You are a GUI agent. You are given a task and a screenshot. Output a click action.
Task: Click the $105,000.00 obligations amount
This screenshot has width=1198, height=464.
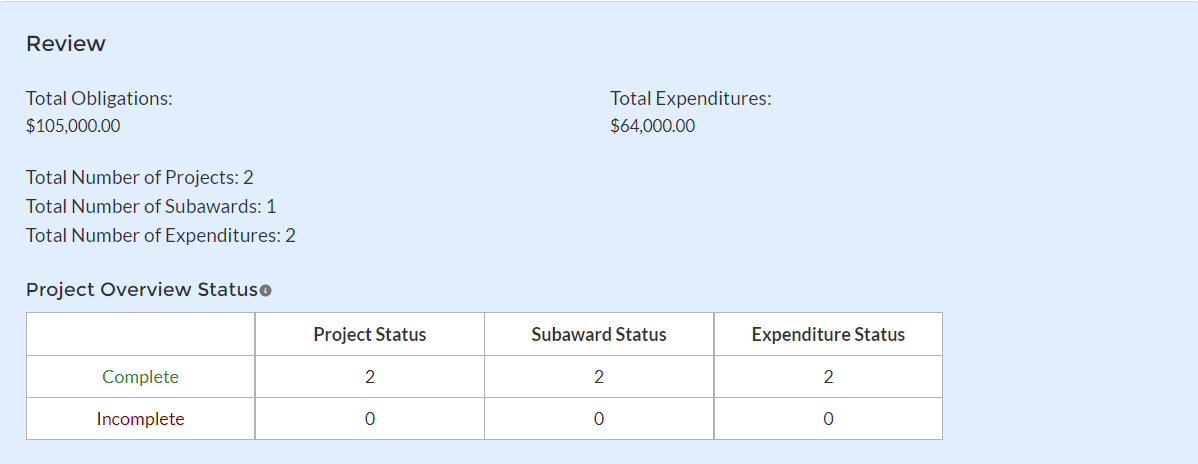point(73,126)
